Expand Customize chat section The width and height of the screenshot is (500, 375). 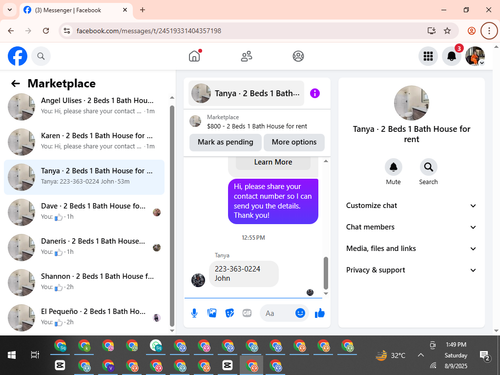tap(411, 206)
